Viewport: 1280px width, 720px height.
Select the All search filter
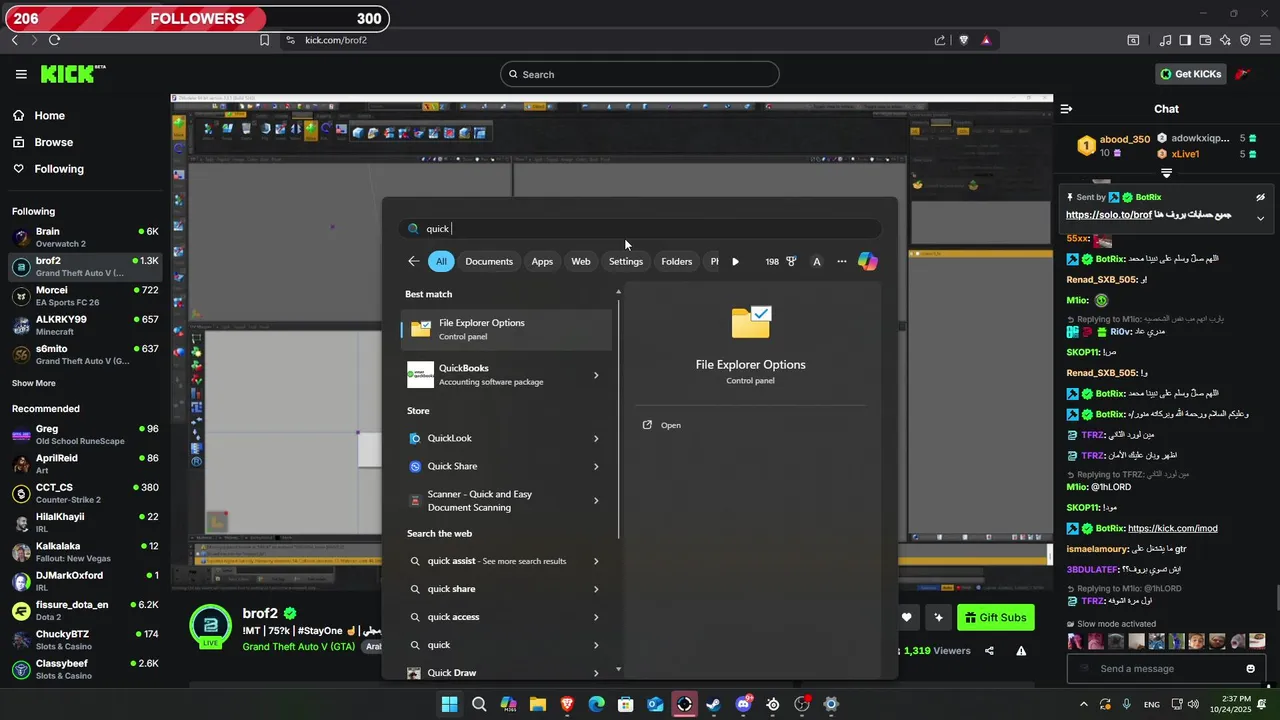pos(441,261)
